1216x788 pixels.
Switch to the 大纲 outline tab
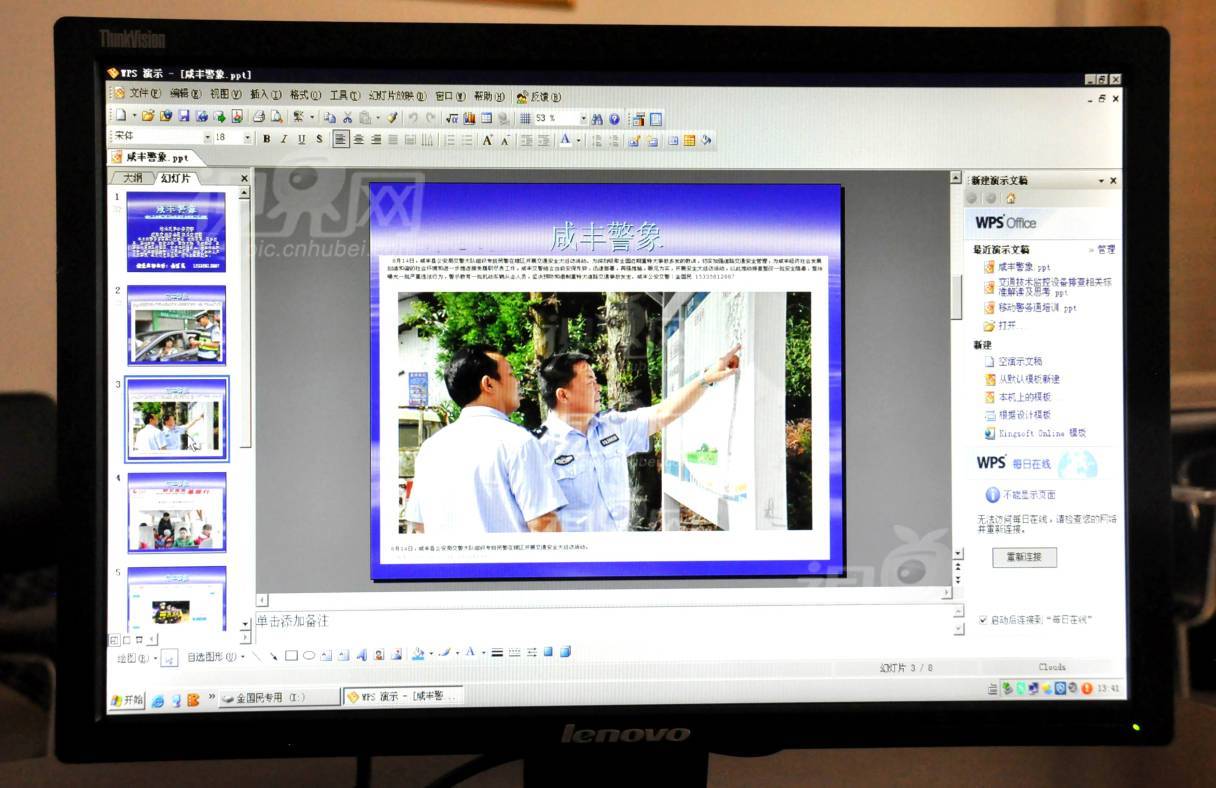tap(131, 178)
